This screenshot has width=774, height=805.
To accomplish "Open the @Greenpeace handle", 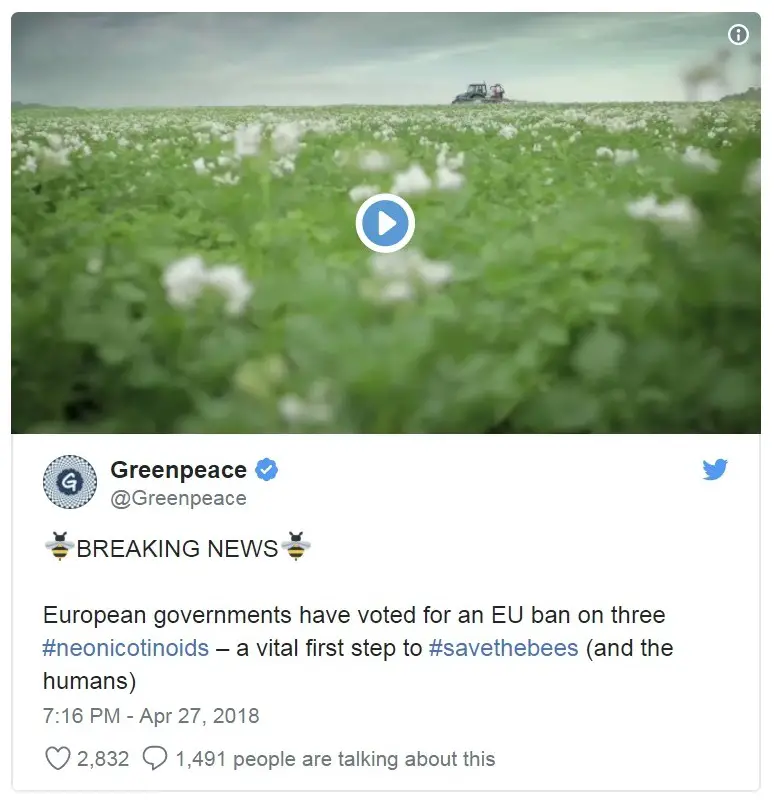I will pos(179,498).
